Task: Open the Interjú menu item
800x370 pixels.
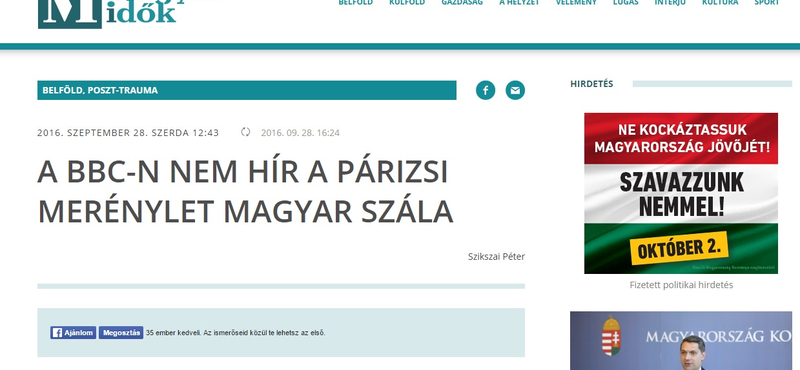Action: pyautogui.click(x=670, y=3)
